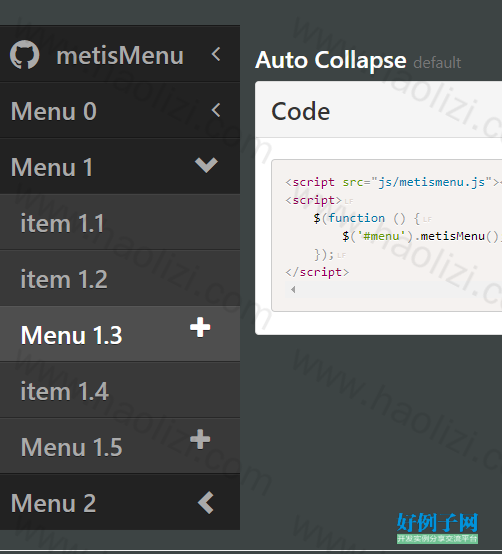Click the arrow beside metisMenu
This screenshot has height=554, width=502.
point(216,54)
